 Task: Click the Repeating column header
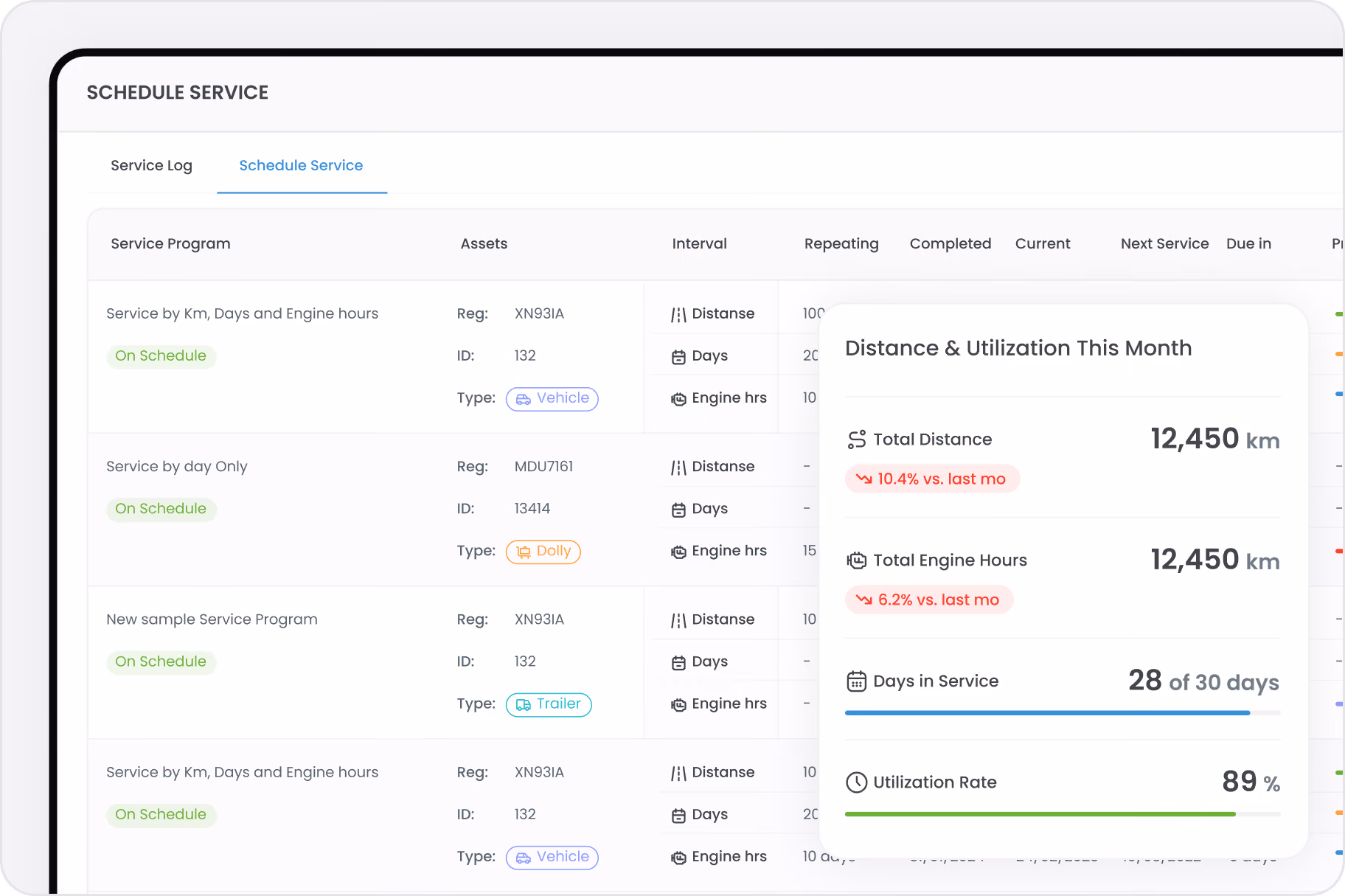coord(841,243)
